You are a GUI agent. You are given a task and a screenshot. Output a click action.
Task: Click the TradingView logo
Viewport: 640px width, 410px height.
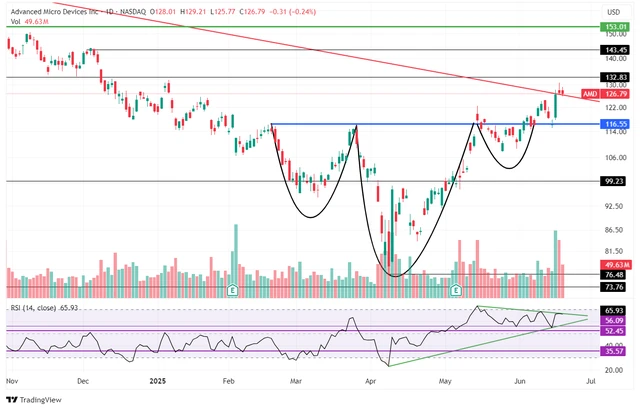pyautogui.click(x=34, y=400)
